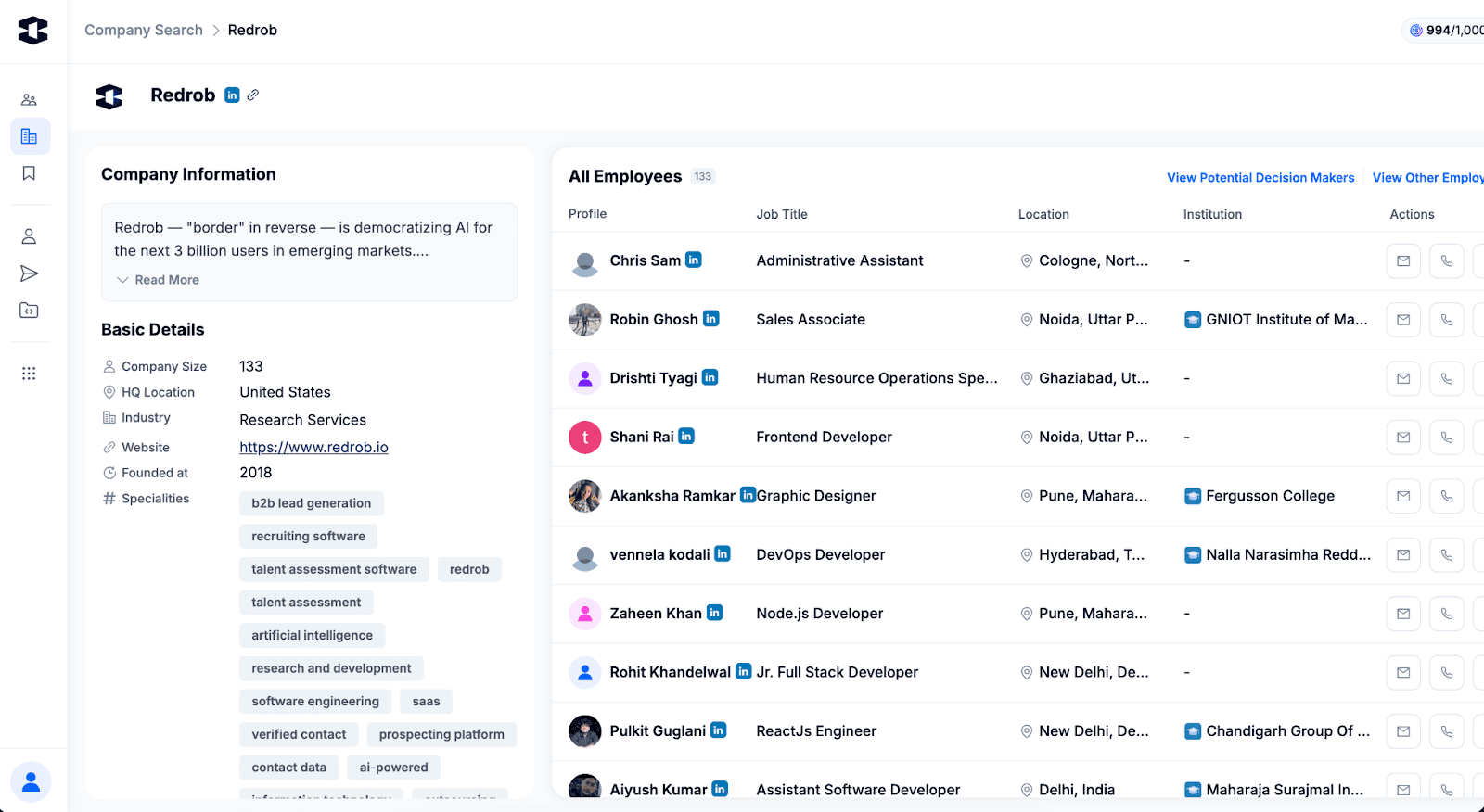Click the Research Services industry value

click(x=302, y=420)
